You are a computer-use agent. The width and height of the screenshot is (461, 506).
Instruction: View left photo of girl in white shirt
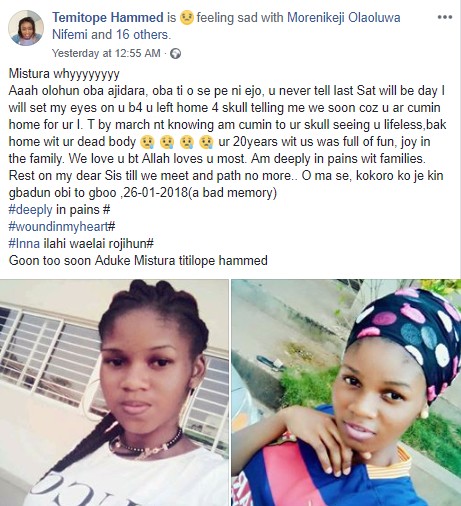coord(114,392)
